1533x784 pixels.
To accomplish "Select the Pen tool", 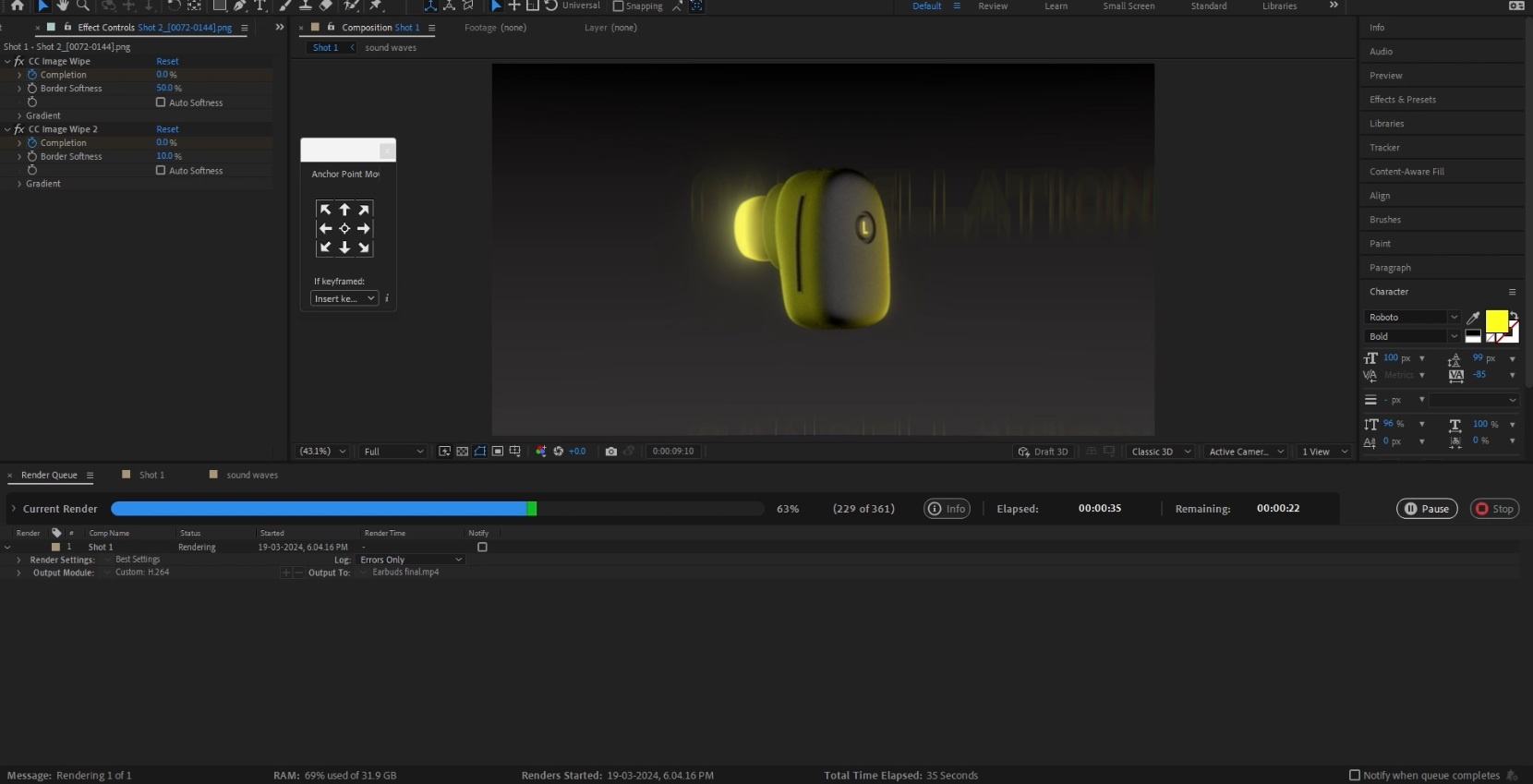I will pos(240,6).
